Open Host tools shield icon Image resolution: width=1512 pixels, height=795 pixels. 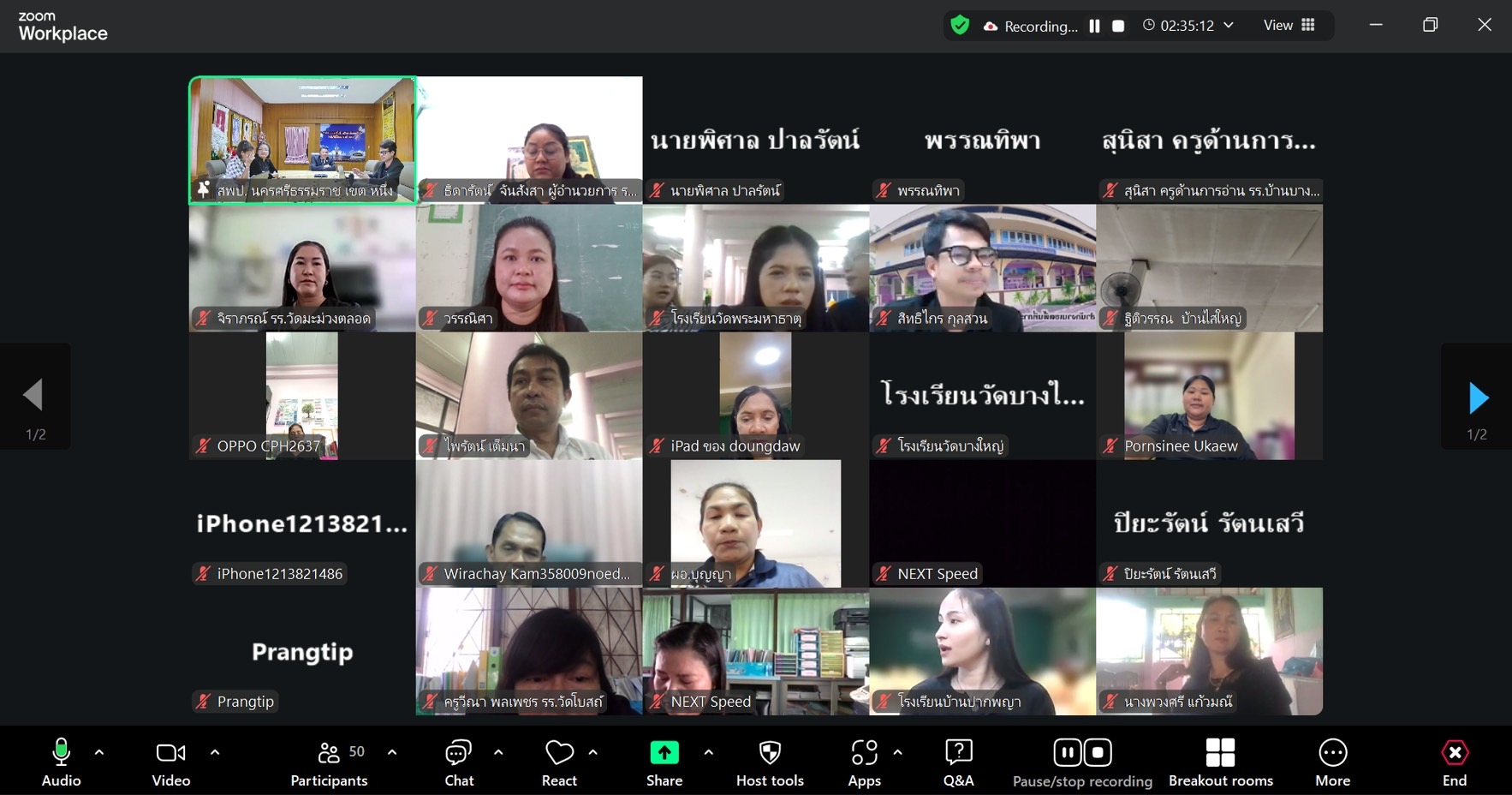[770, 761]
